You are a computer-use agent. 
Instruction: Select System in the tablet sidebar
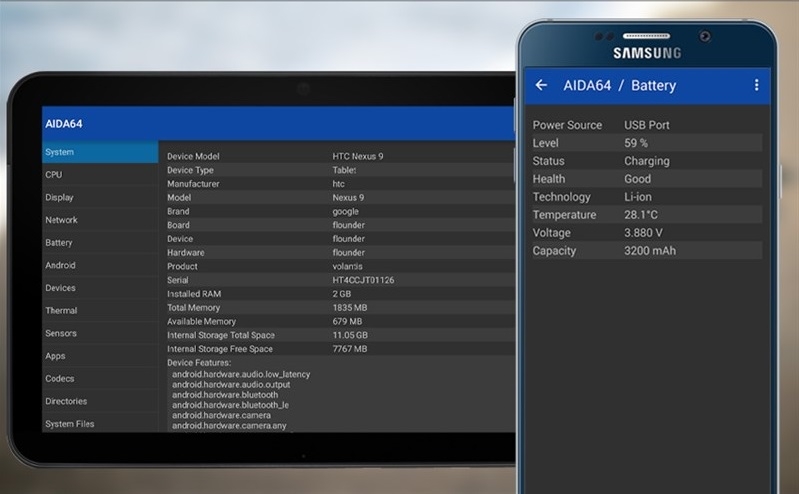[x=100, y=152]
